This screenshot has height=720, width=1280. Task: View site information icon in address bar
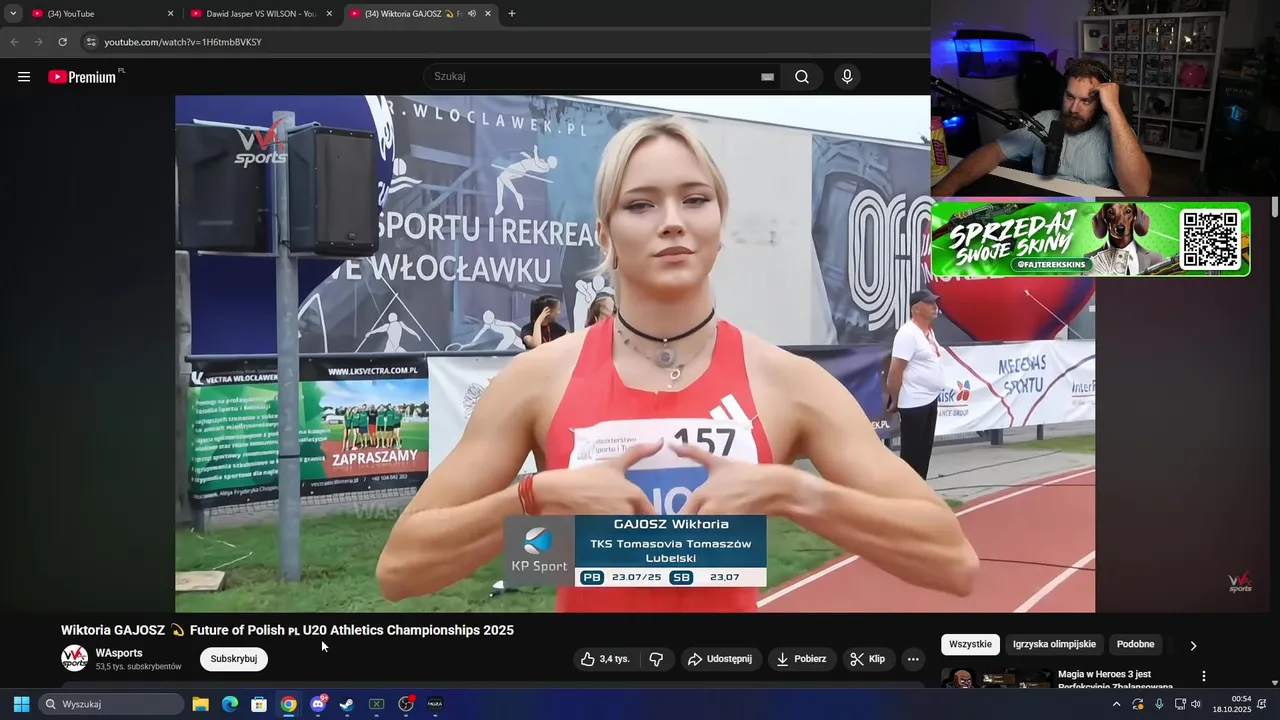91,42
